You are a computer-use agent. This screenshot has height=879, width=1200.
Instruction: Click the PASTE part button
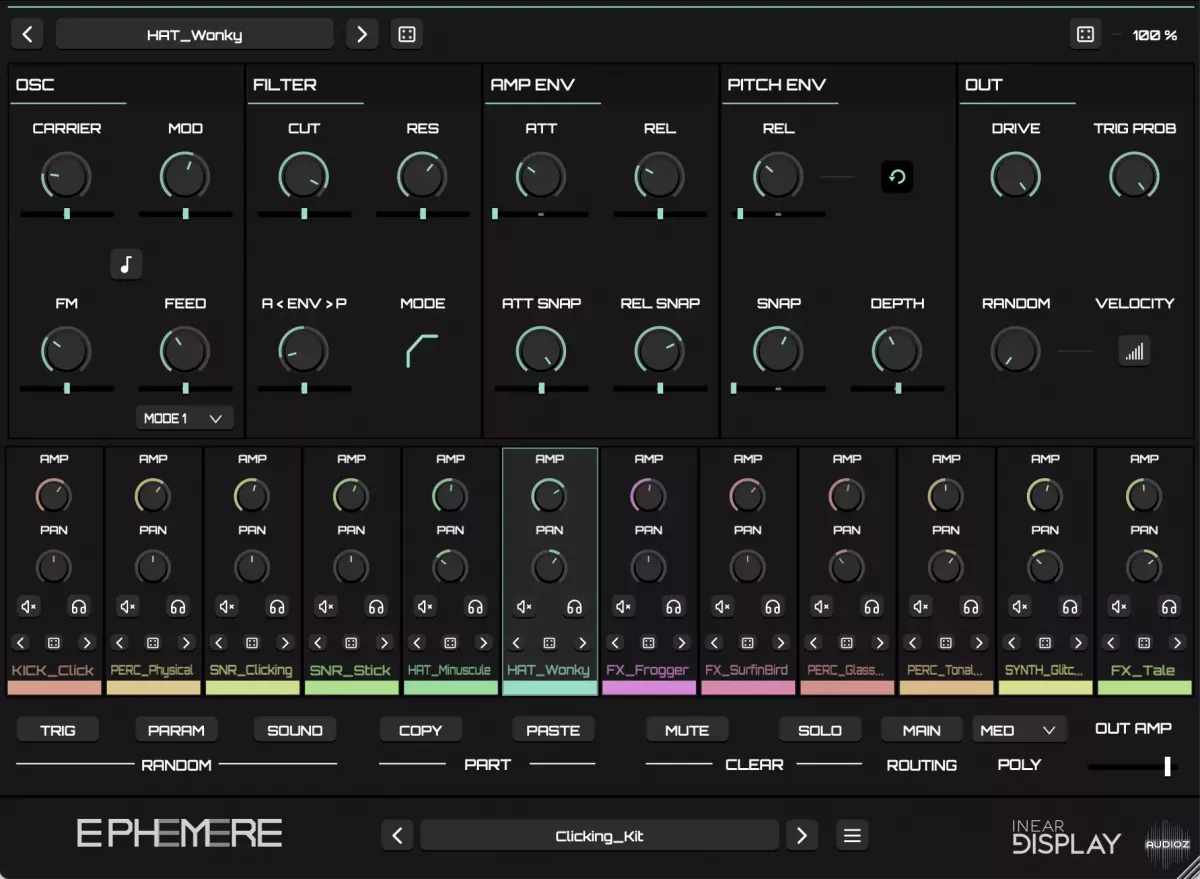click(x=553, y=730)
